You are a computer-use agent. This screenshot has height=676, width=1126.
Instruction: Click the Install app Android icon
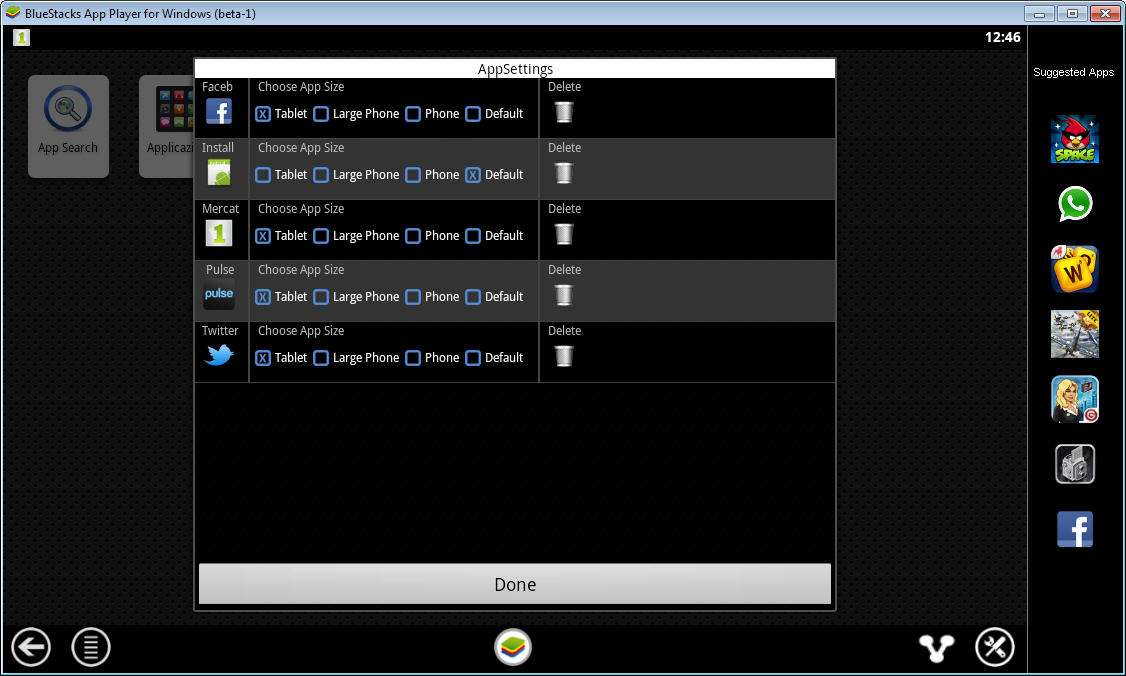pyautogui.click(x=218, y=172)
